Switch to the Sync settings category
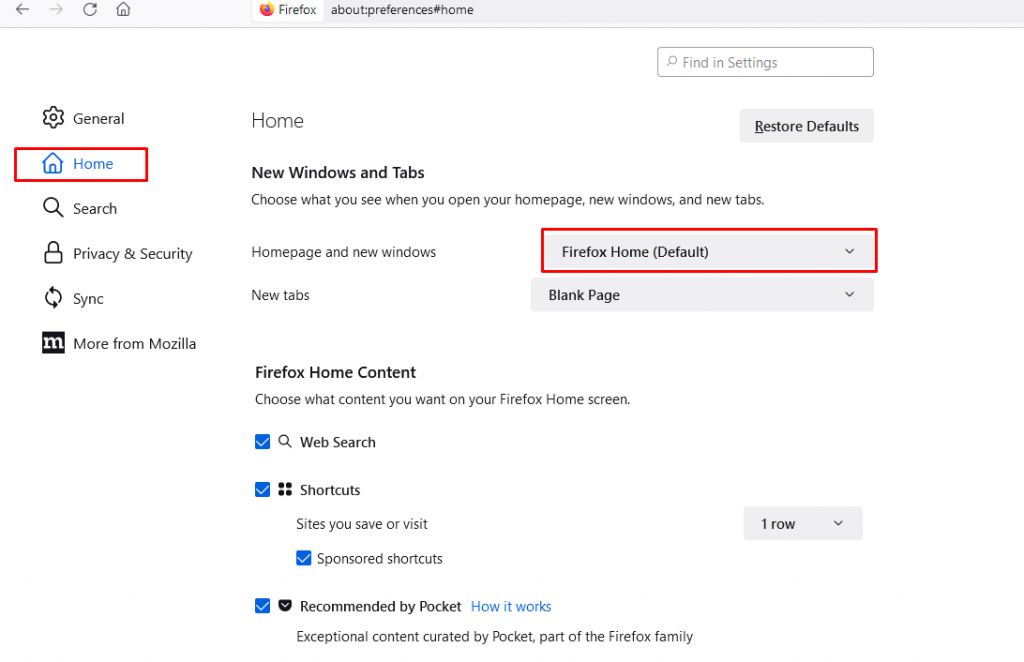This screenshot has height=662, width=1024. (73, 298)
